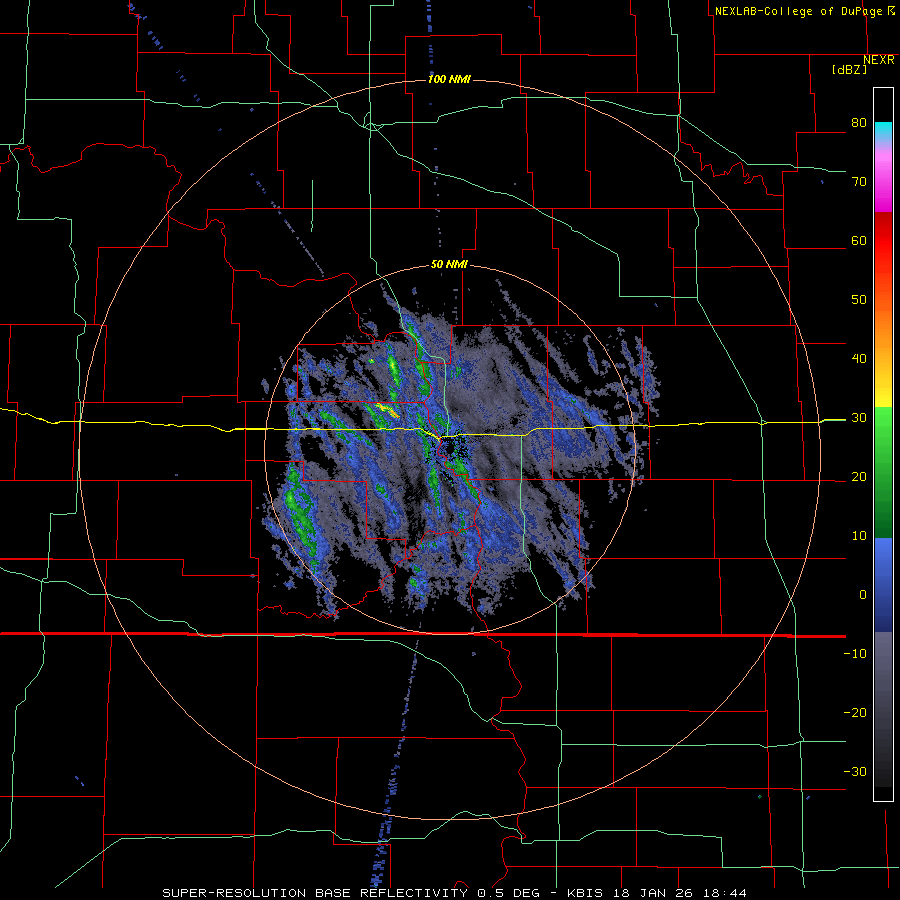Click the 50 value on dBZ scale
The width and height of the screenshot is (900, 900).
click(x=859, y=300)
